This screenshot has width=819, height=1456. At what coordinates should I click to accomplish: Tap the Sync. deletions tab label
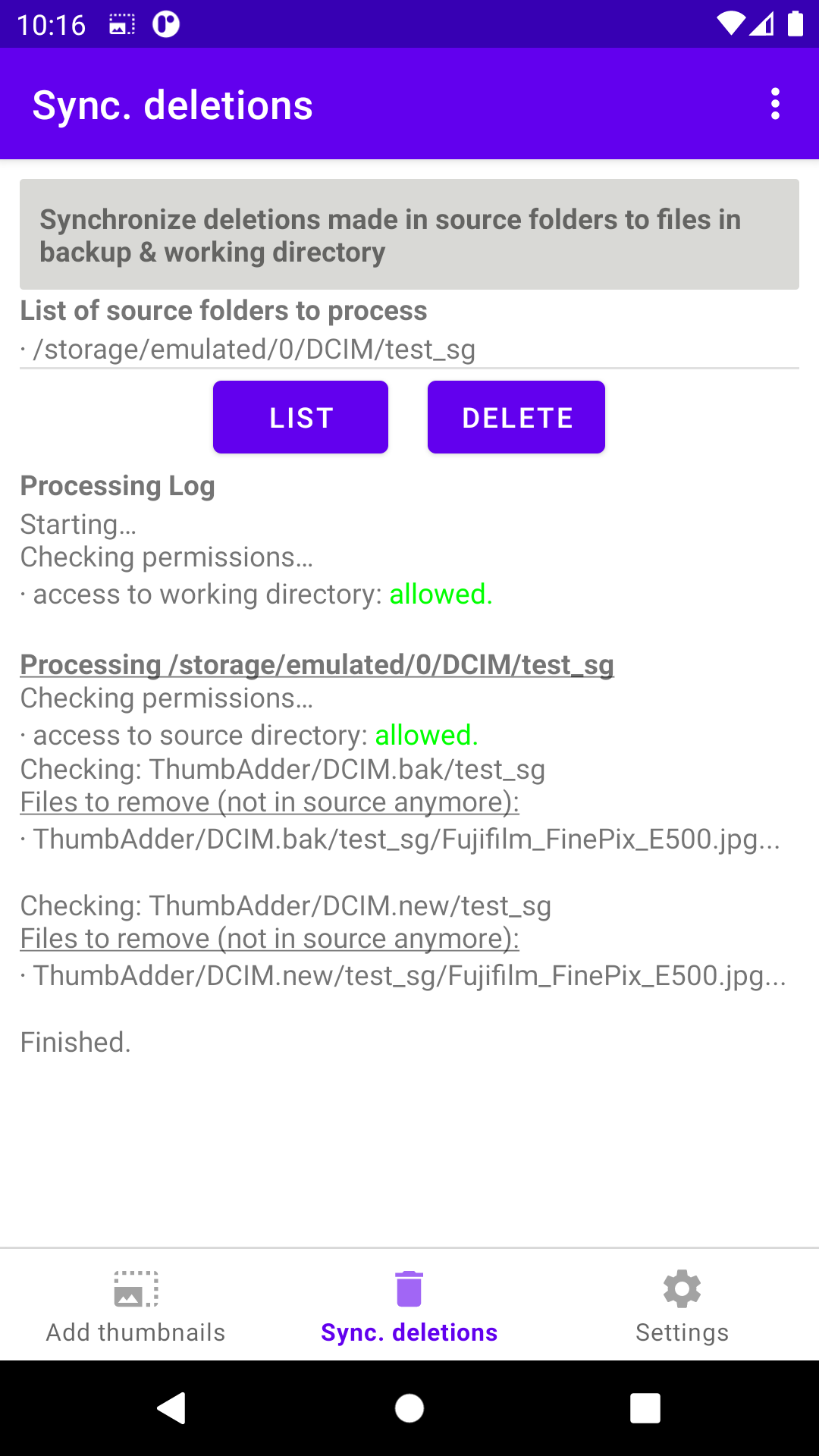point(409,1332)
